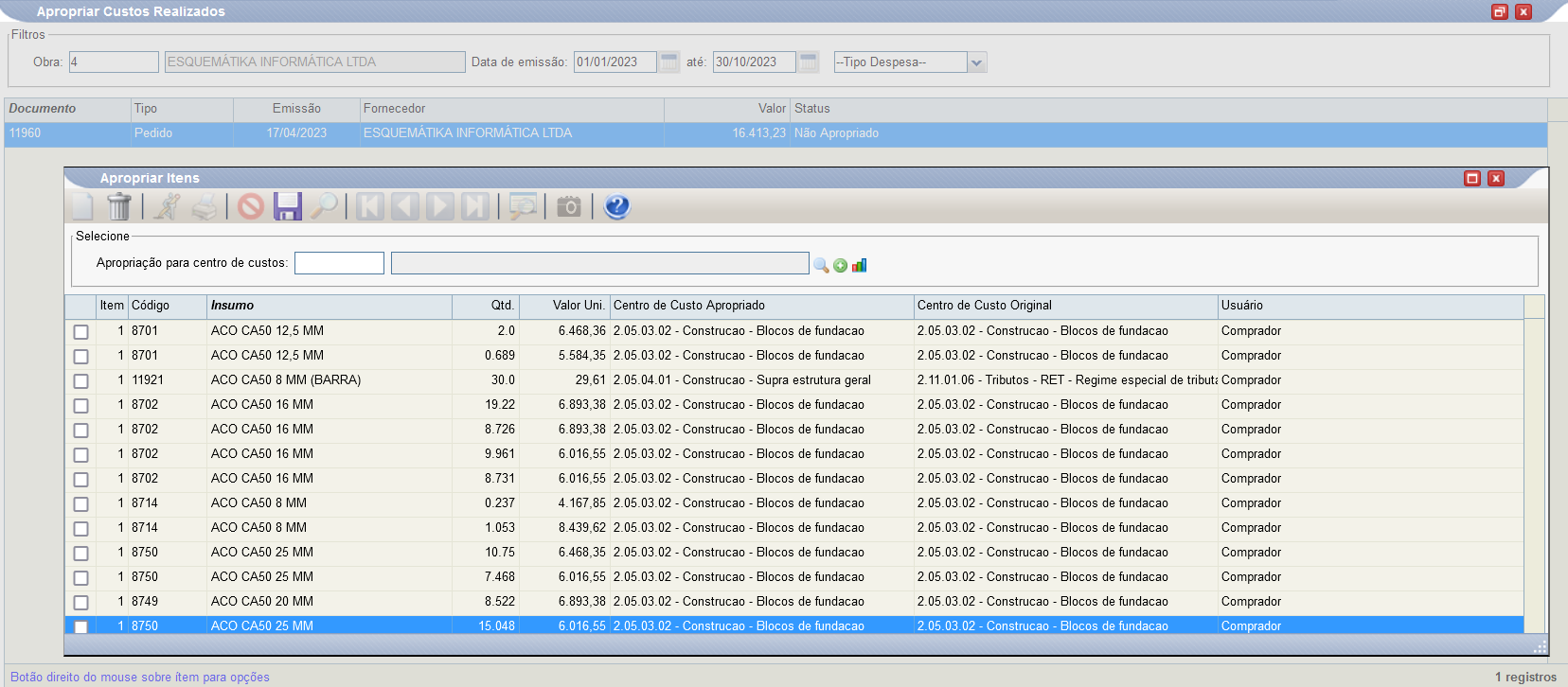Check the 8702 row with qty 9.961
Screen dimensions: 1568x687
80,455
